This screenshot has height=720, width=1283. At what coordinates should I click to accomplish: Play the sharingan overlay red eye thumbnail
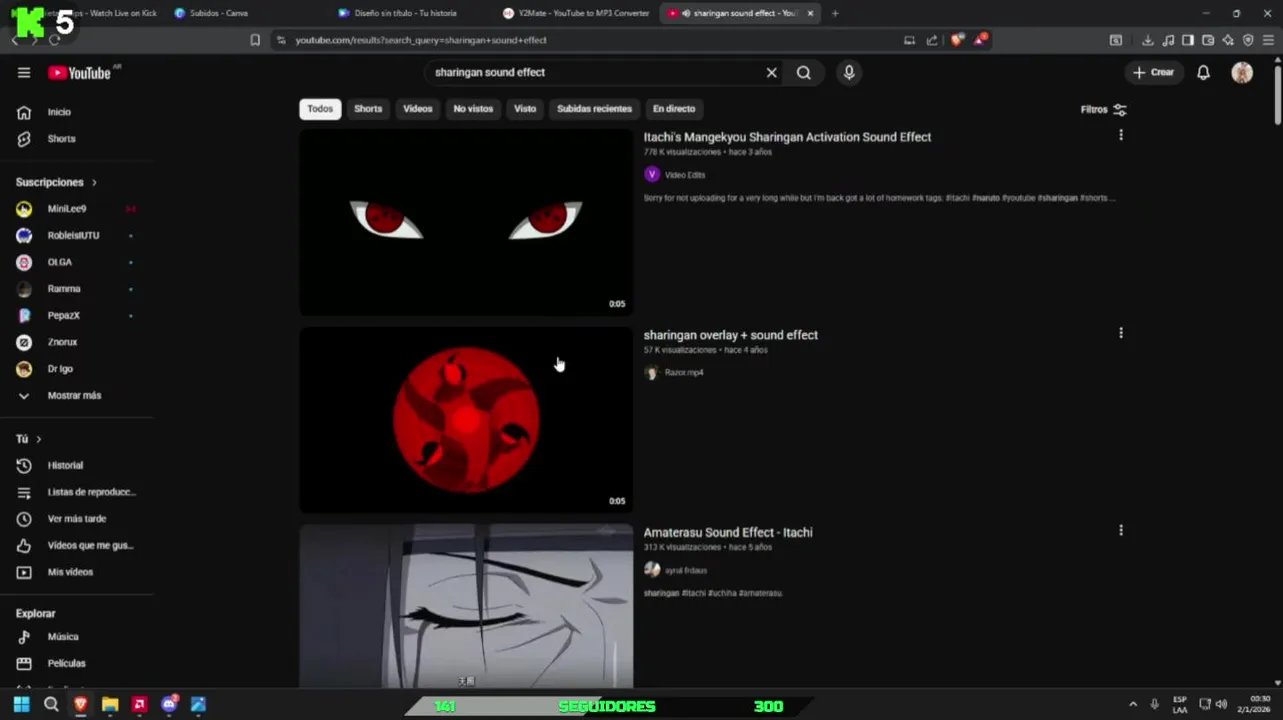pos(466,420)
